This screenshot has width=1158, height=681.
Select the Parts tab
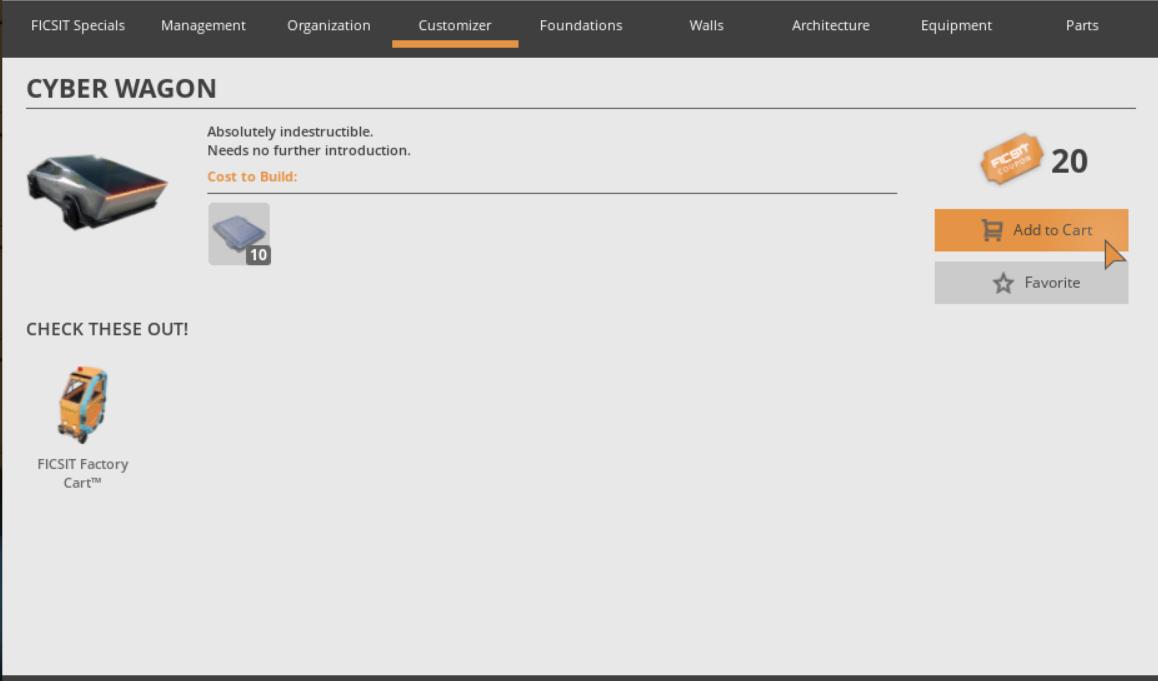pos(1082,25)
